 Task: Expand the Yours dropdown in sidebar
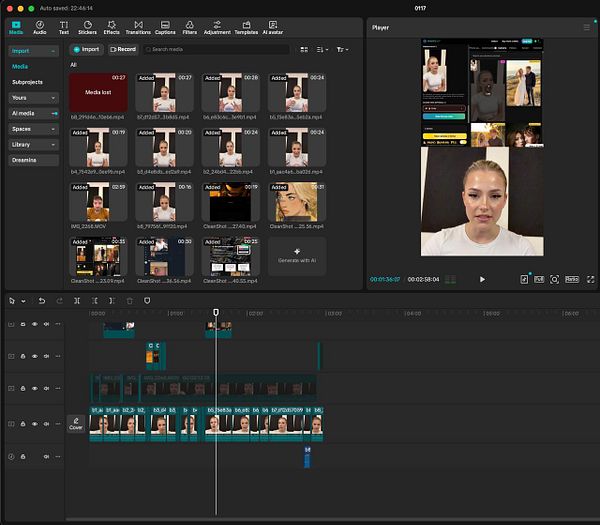click(x=33, y=98)
